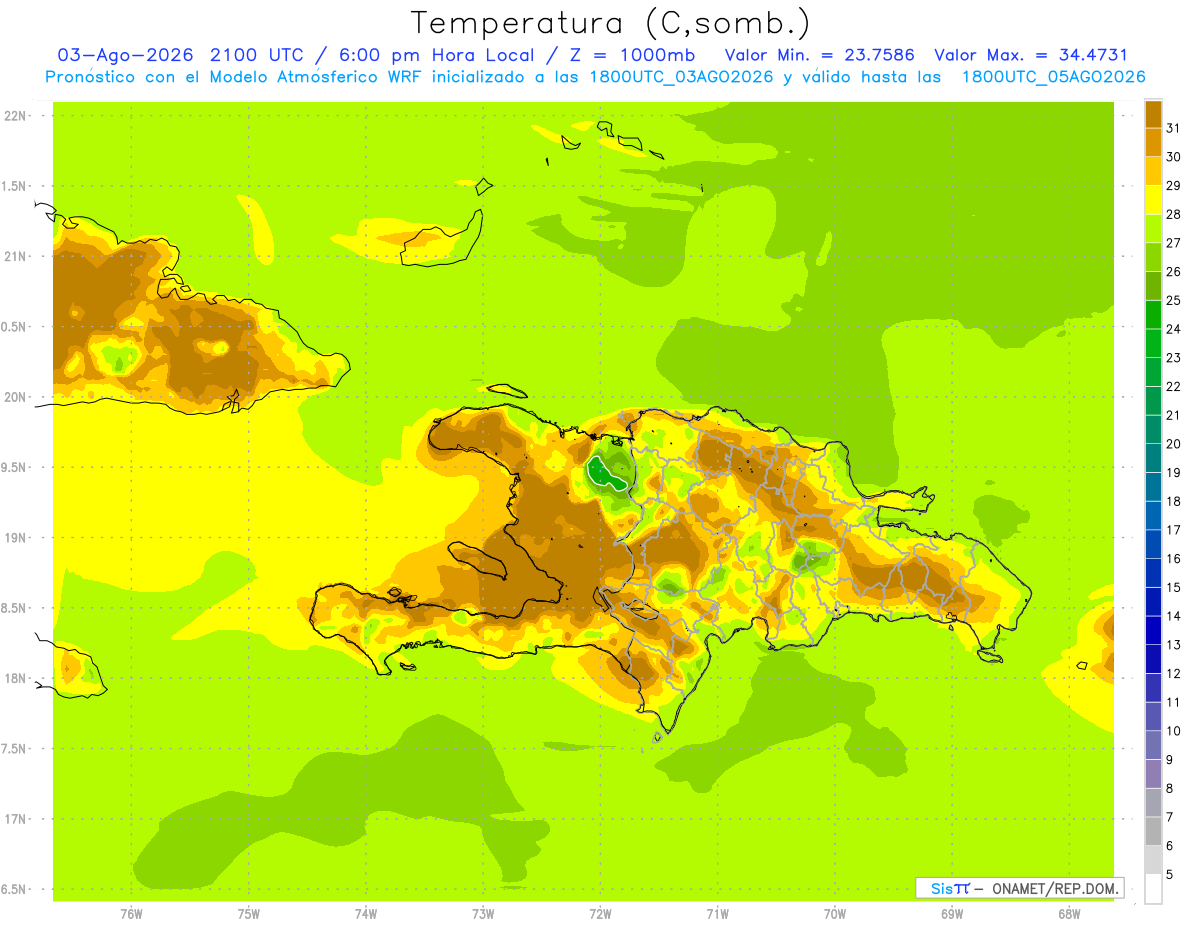The width and height of the screenshot is (1200, 927).
Task: Click "1800UTC_05AGO2026" valid-until time text
Action: pos(1053,77)
